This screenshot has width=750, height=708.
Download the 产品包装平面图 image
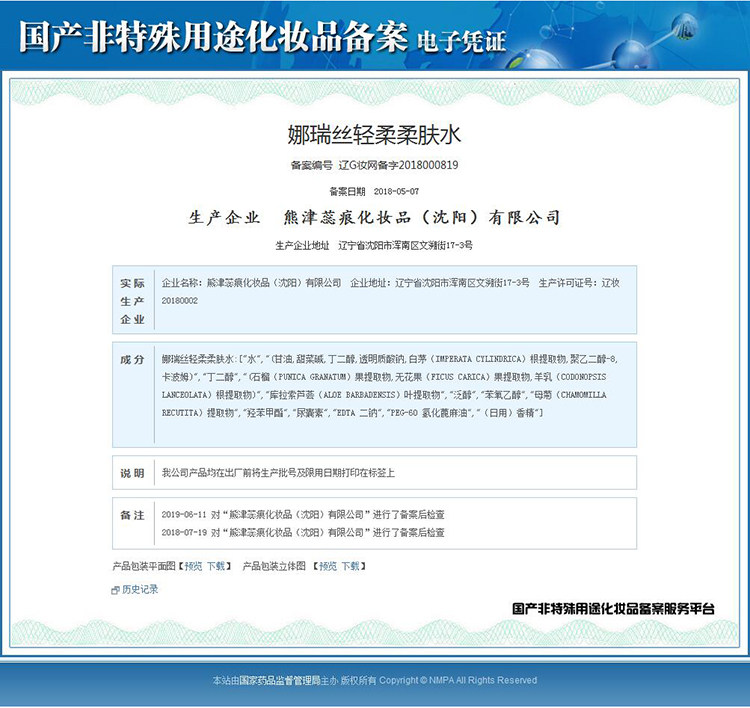(216, 566)
